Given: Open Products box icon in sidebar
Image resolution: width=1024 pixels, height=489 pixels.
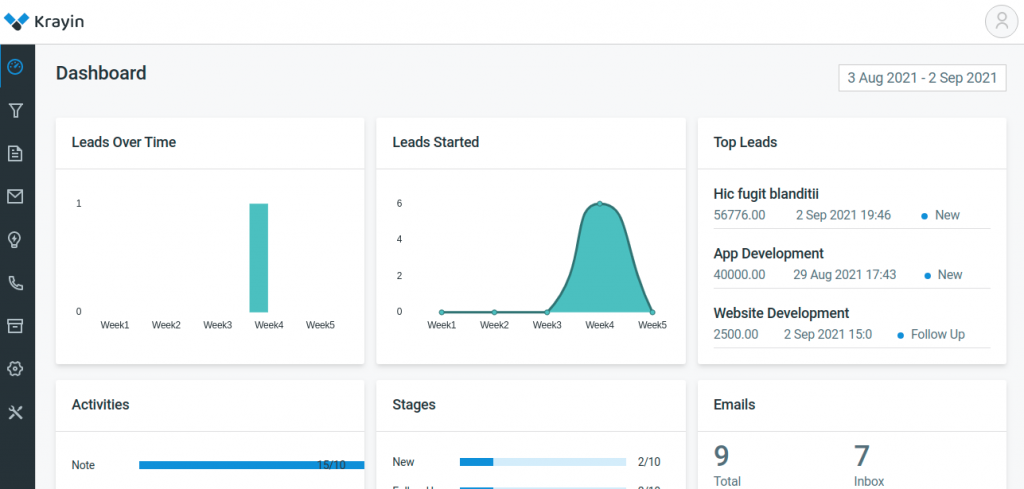Looking at the screenshot, I should pyautogui.click(x=16, y=326).
